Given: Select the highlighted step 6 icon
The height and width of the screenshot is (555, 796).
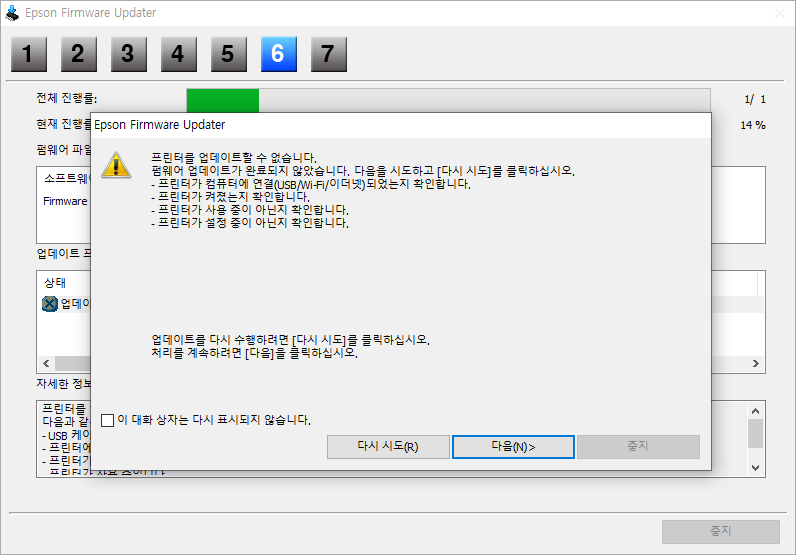Looking at the screenshot, I should 279,54.
